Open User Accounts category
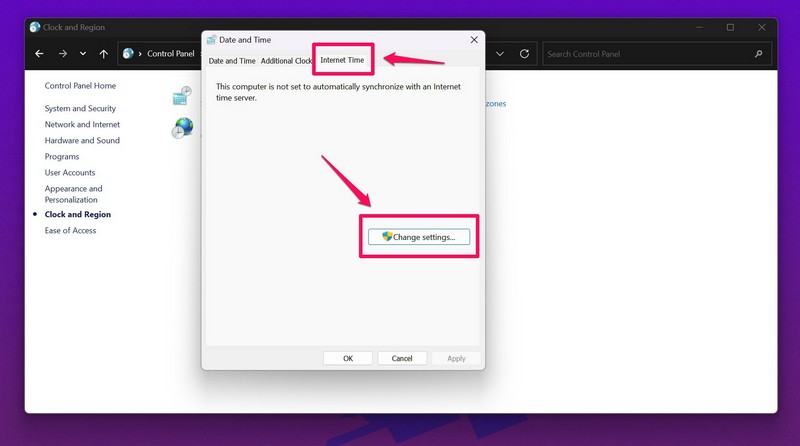The width and height of the screenshot is (800, 446). [x=70, y=172]
